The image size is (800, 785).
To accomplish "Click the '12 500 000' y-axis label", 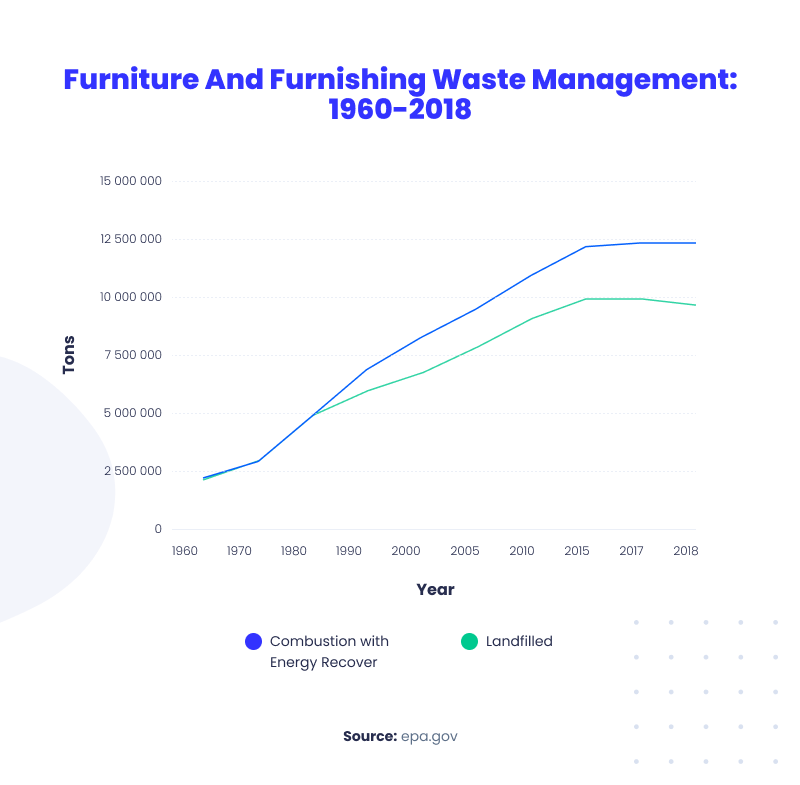I will [x=131, y=239].
